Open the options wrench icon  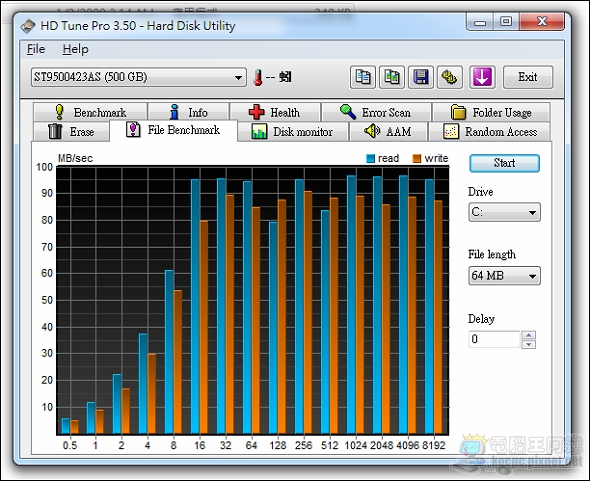tap(450, 78)
